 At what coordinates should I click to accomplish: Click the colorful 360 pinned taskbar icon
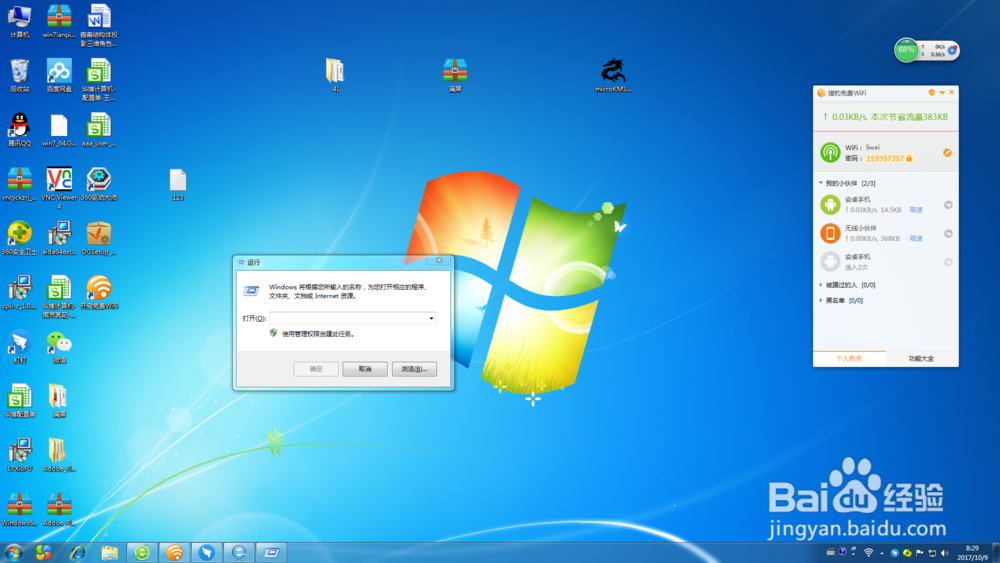(43, 552)
